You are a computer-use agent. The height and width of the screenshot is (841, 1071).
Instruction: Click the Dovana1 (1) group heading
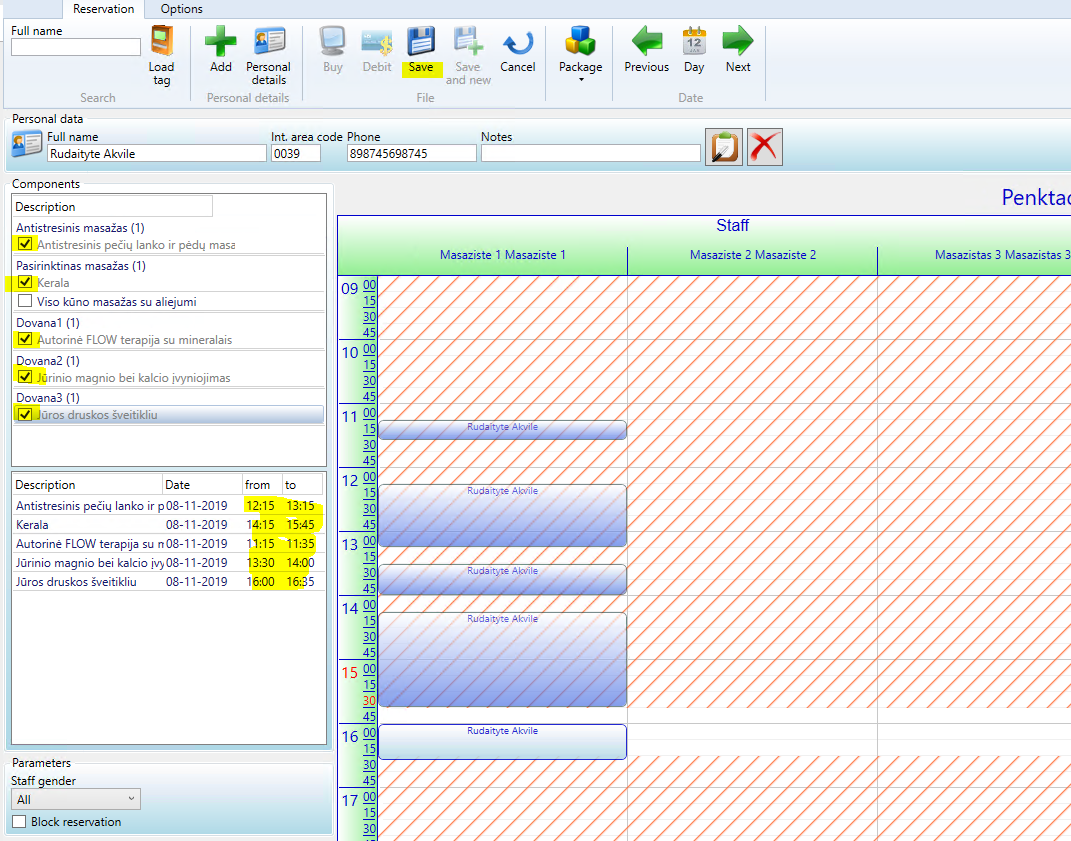[48, 322]
